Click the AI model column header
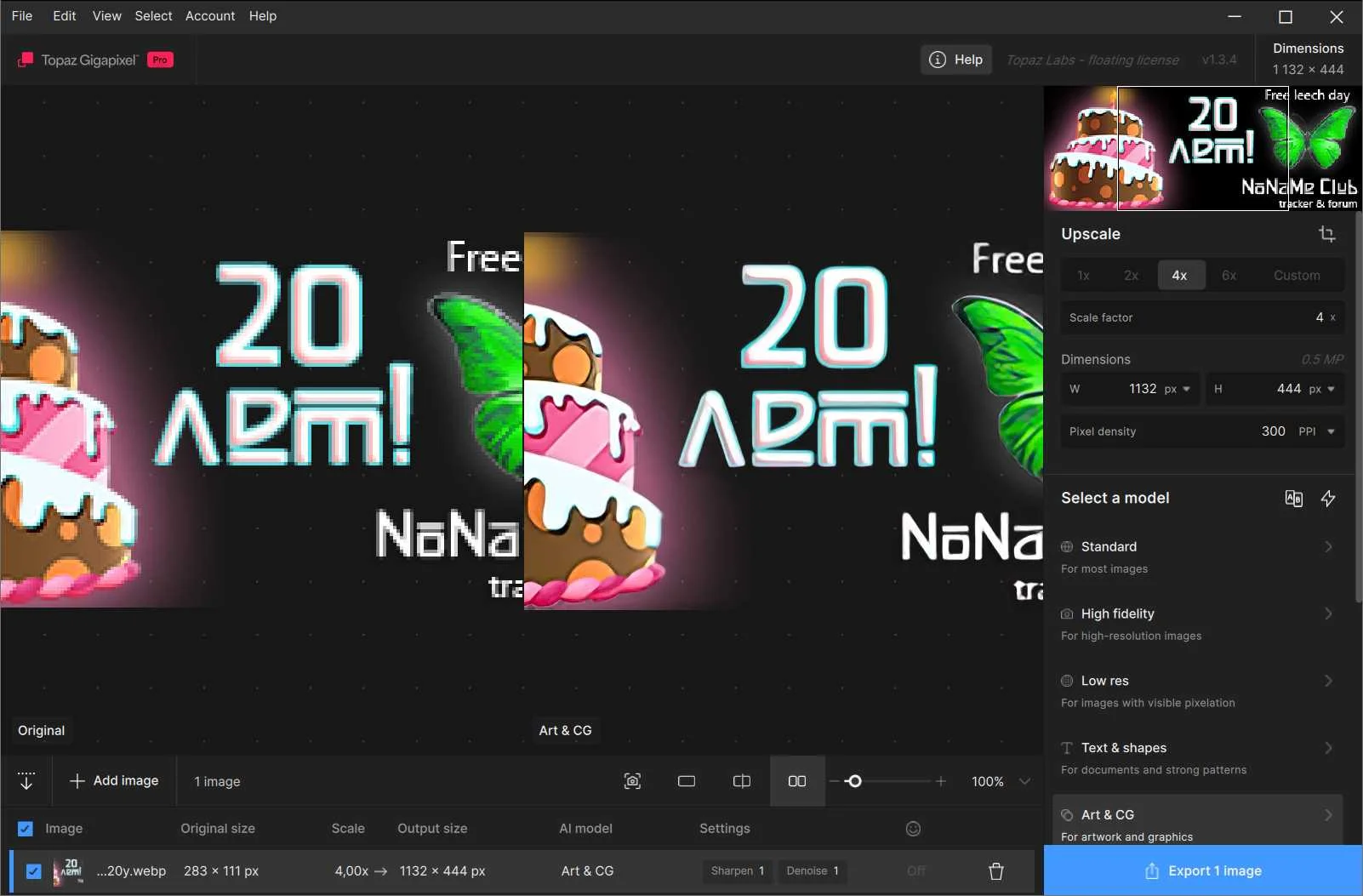The width and height of the screenshot is (1363, 896). pyautogui.click(x=585, y=829)
